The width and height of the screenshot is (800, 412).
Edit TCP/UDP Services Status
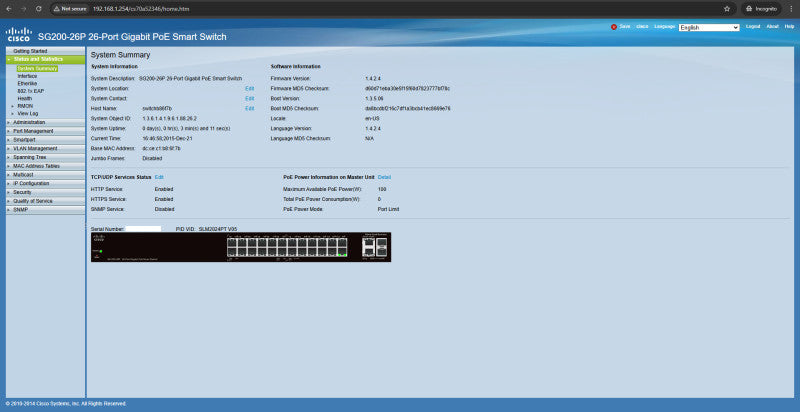click(159, 177)
